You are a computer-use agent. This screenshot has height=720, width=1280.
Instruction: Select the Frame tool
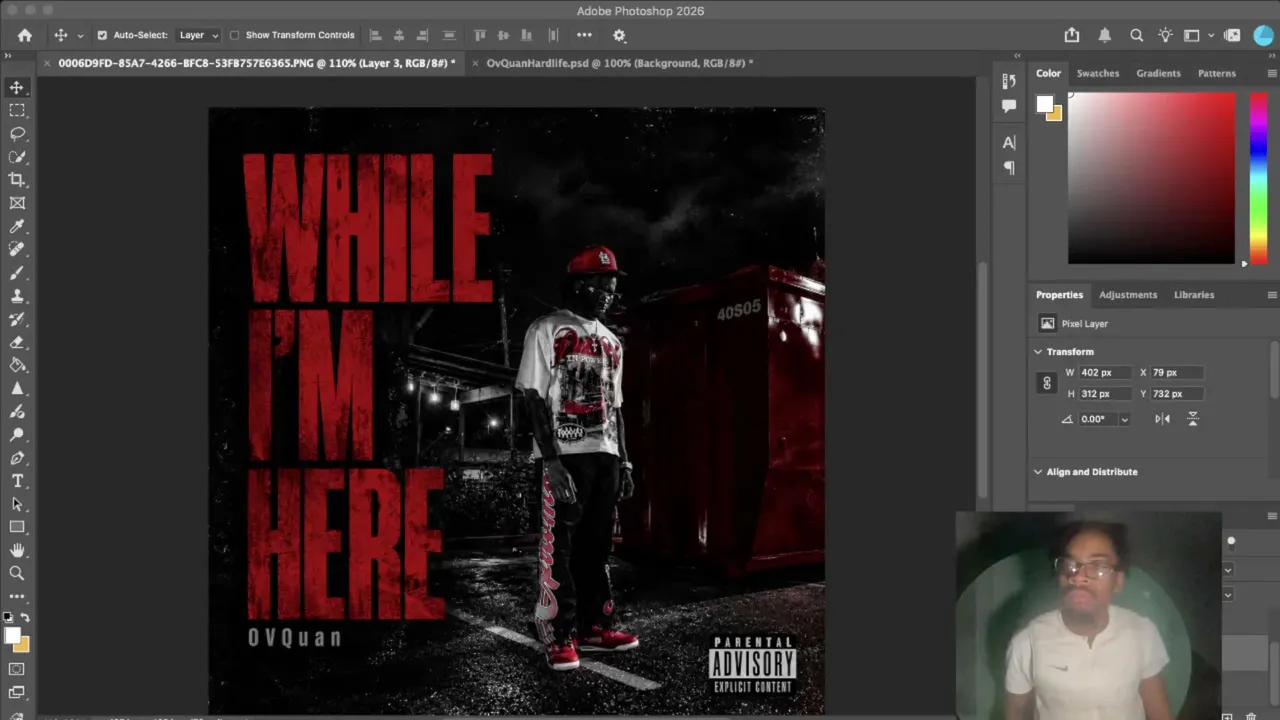click(x=17, y=203)
